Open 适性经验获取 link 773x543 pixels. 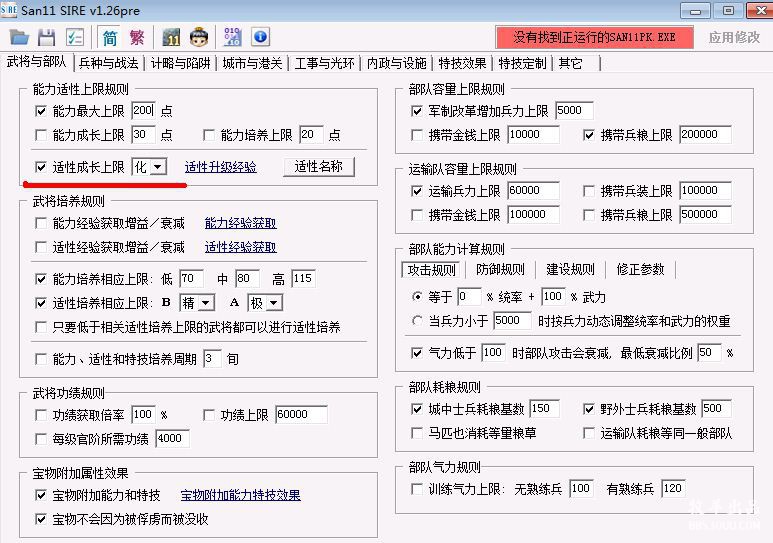(241, 247)
